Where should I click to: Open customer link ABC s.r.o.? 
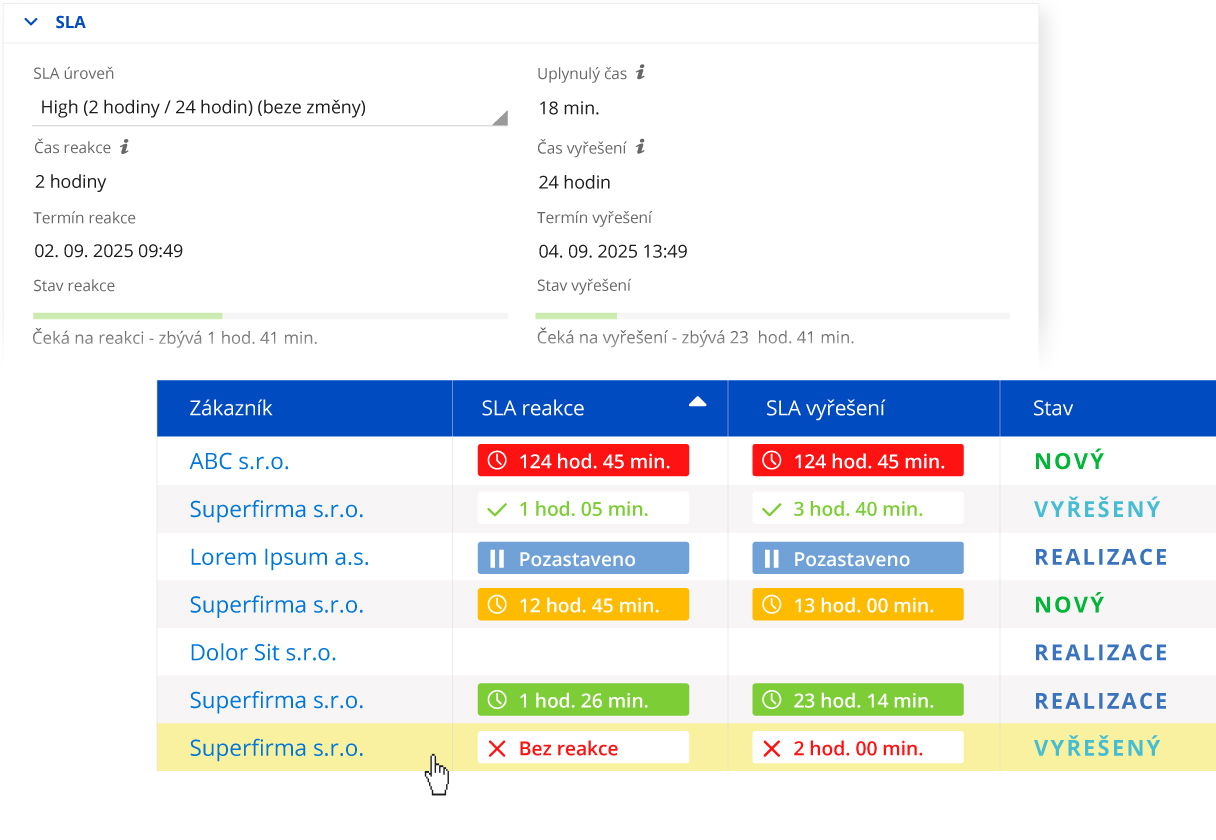point(239,461)
